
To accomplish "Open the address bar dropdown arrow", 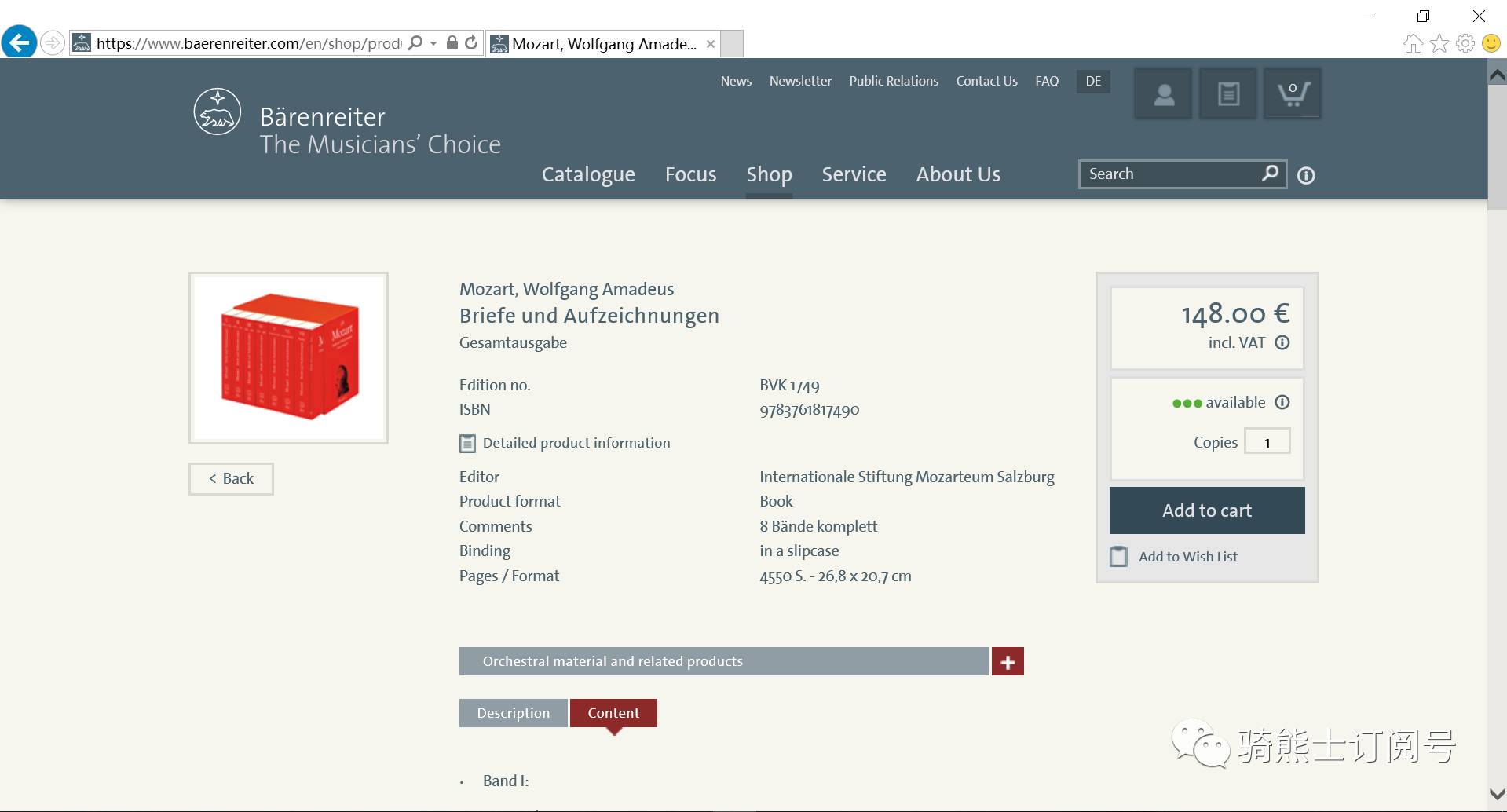I will click(433, 43).
